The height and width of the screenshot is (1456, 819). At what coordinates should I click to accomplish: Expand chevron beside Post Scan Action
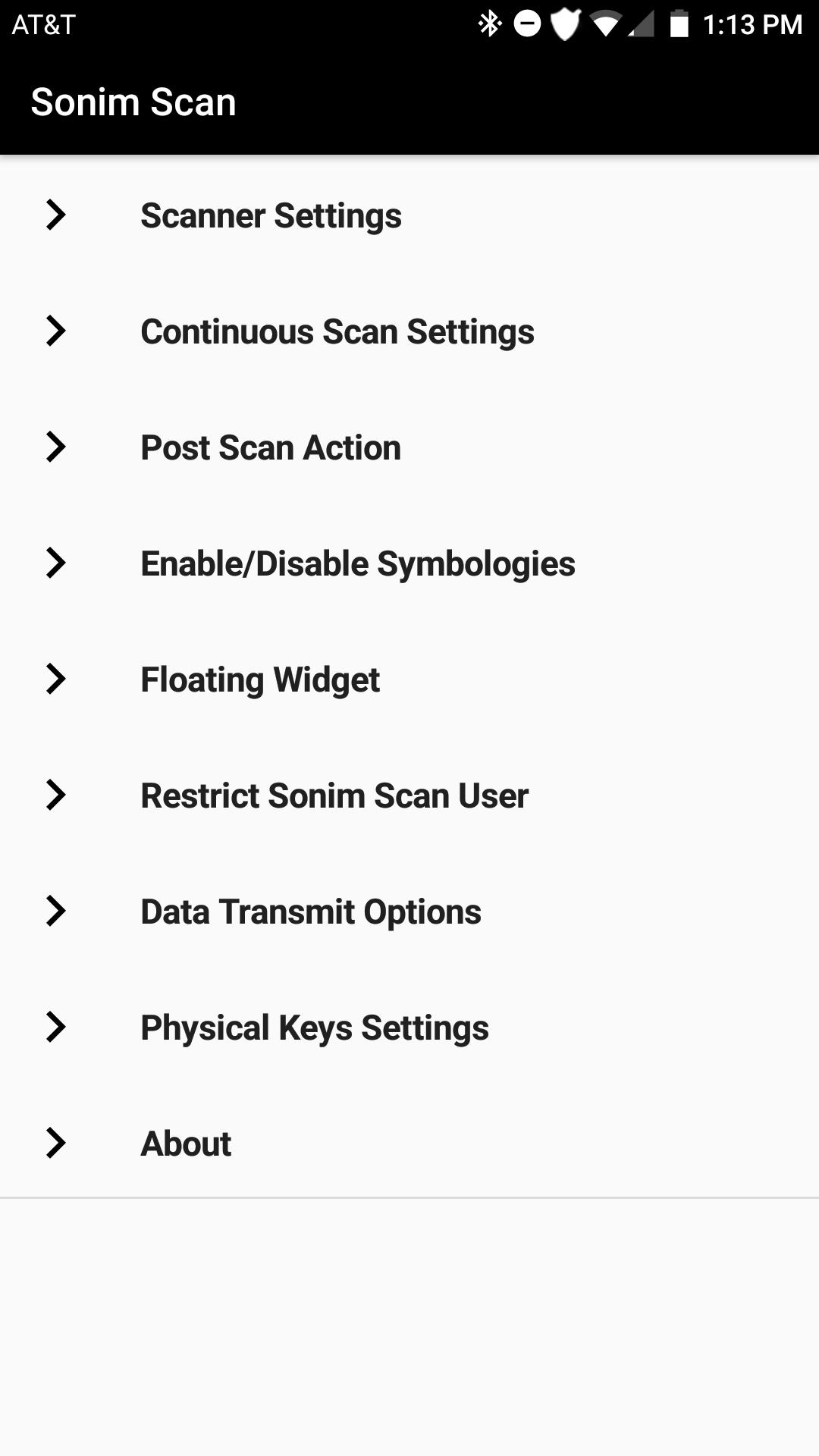[55, 447]
